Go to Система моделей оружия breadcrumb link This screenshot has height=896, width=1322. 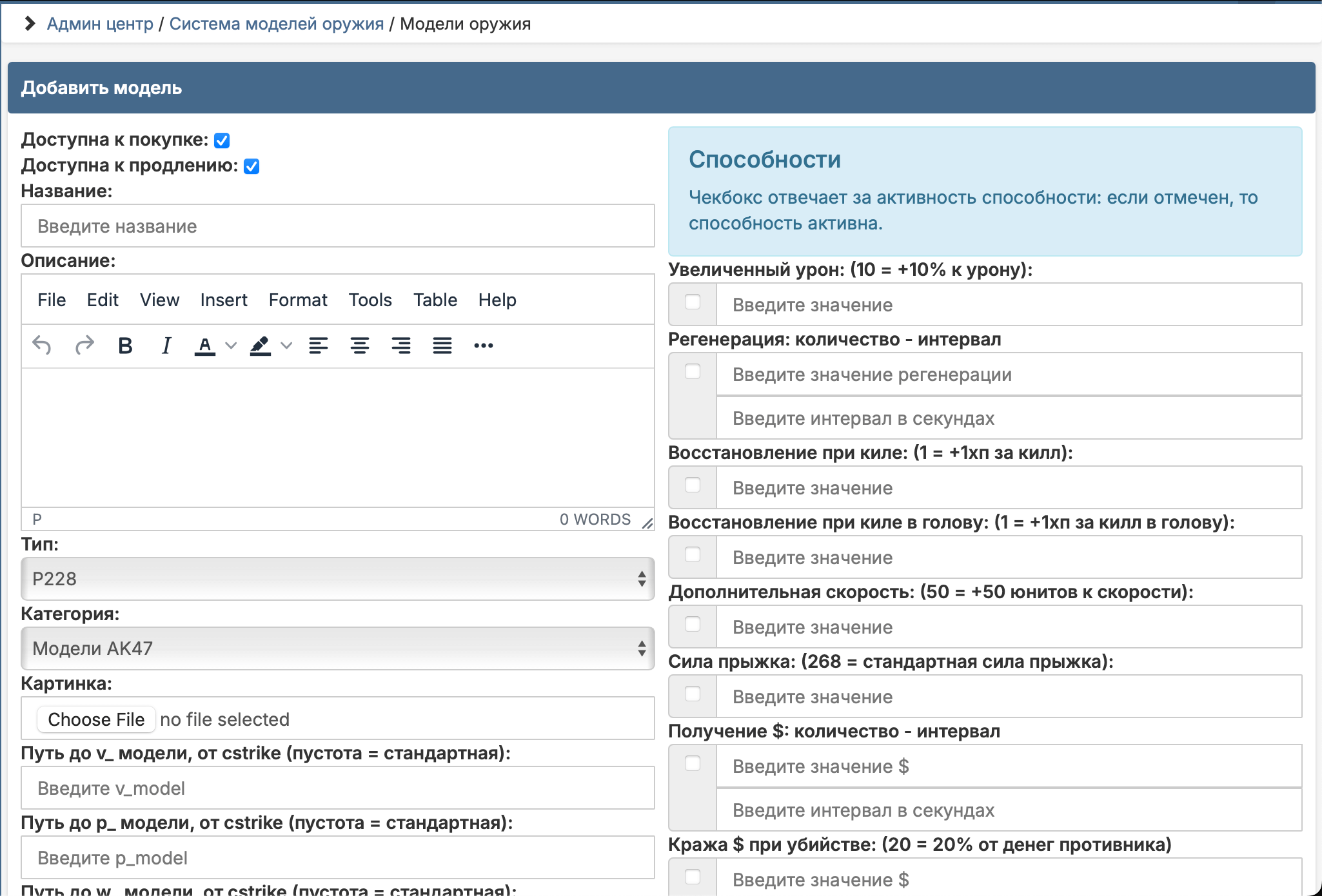click(277, 24)
